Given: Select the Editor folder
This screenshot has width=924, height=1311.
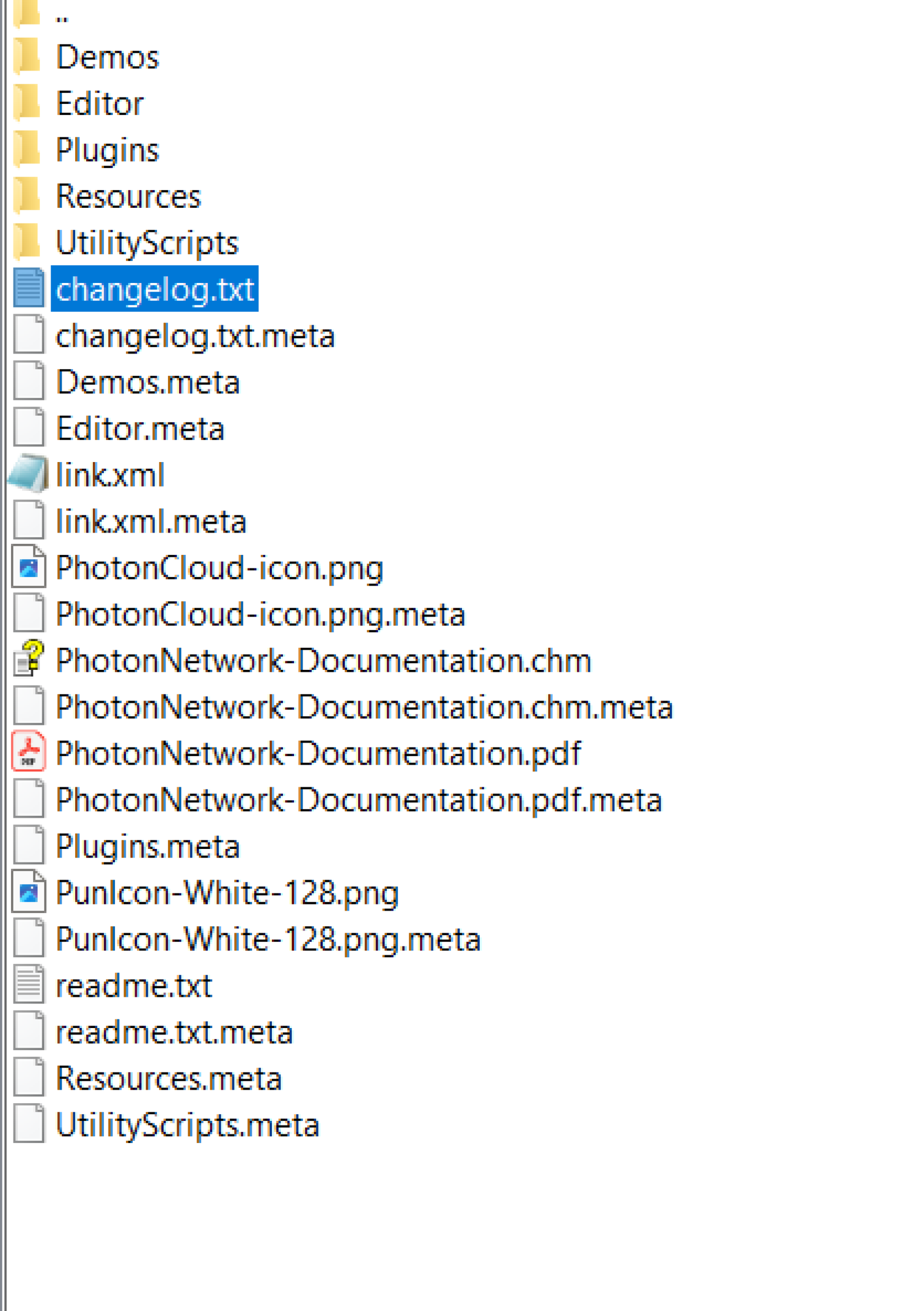Looking at the screenshot, I should coord(99,103).
